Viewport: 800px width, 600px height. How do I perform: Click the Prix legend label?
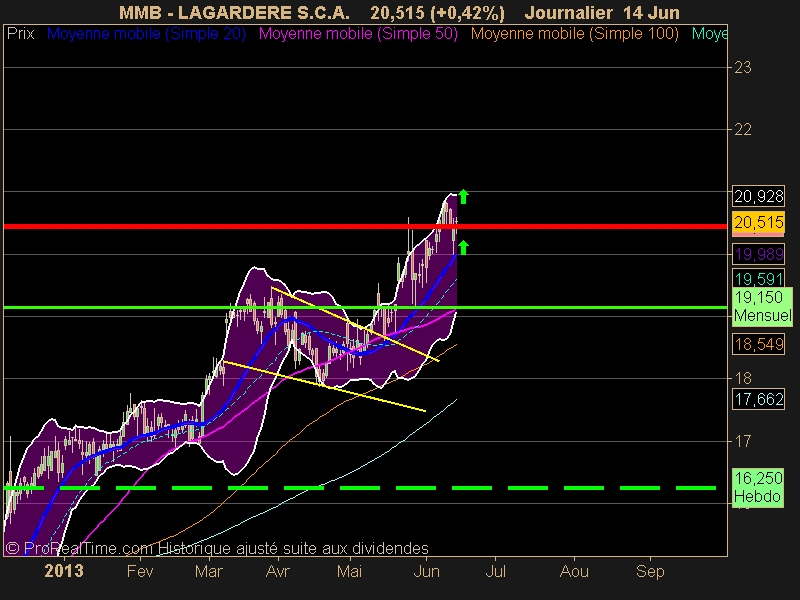coord(20,34)
